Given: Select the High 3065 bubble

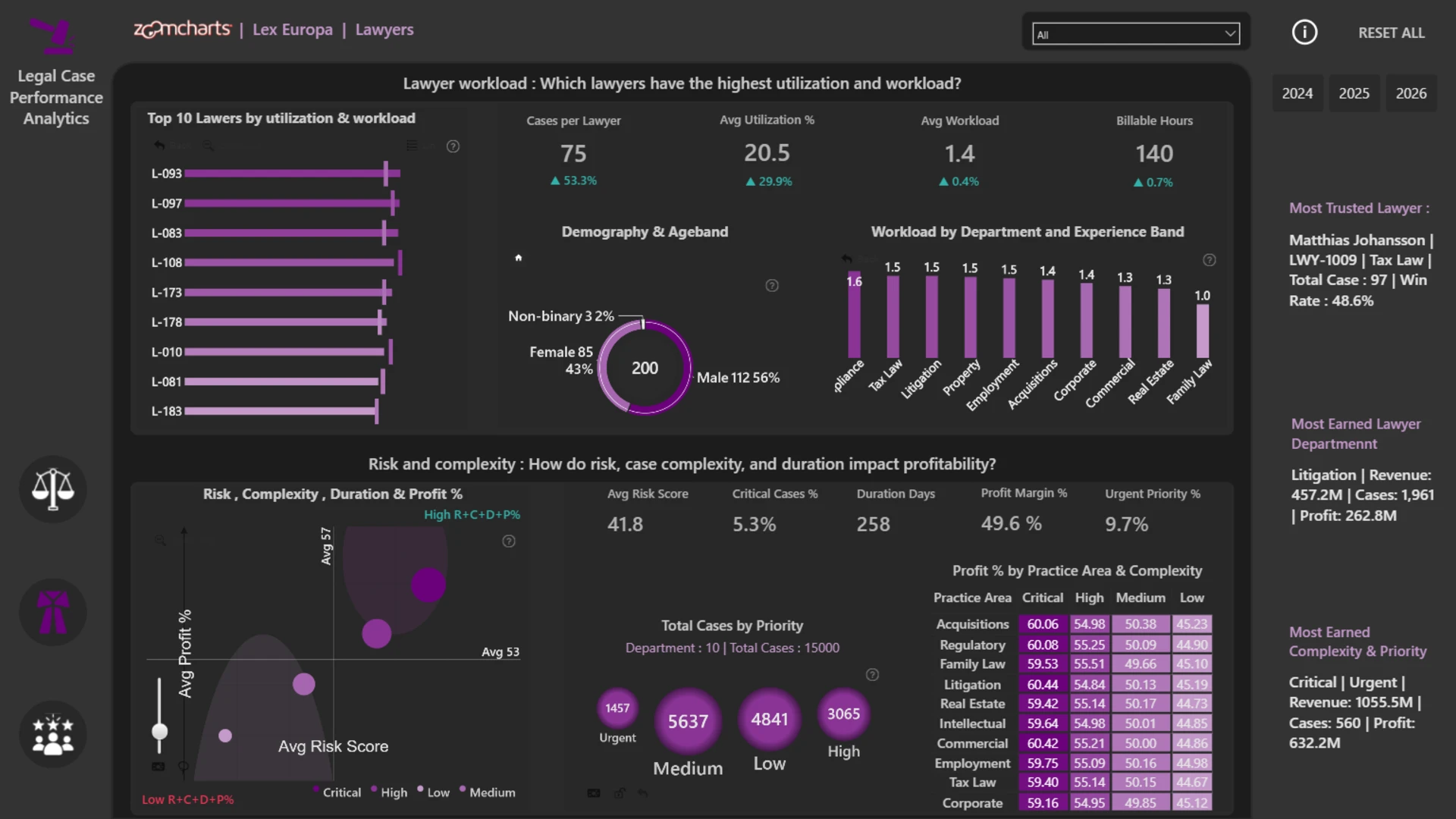Looking at the screenshot, I should (843, 714).
